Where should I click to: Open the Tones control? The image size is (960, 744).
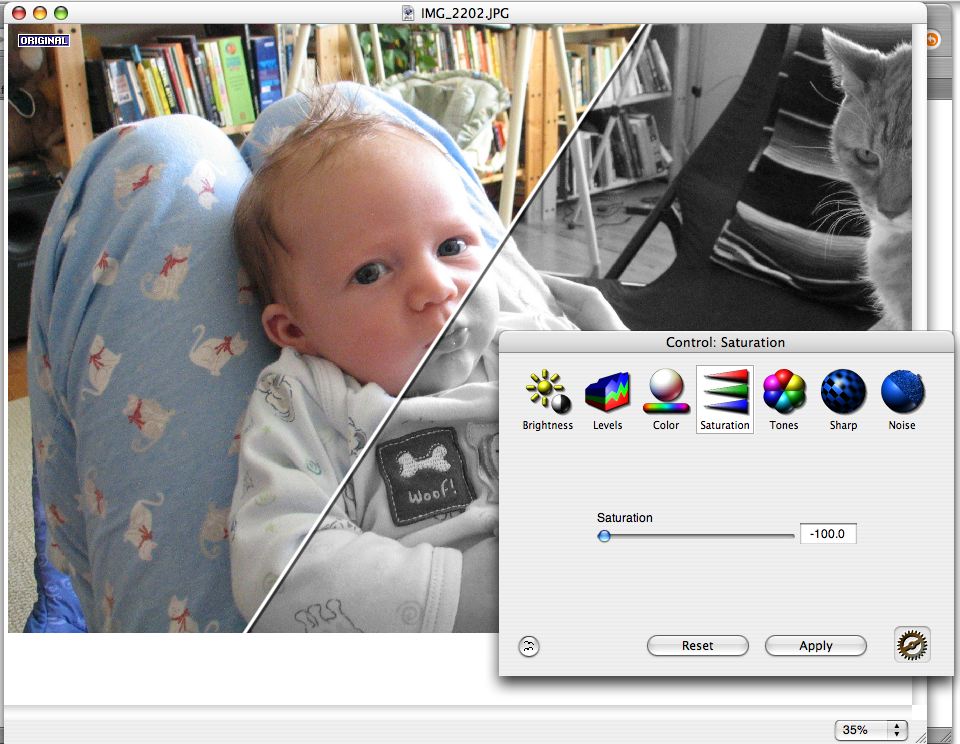(x=784, y=400)
